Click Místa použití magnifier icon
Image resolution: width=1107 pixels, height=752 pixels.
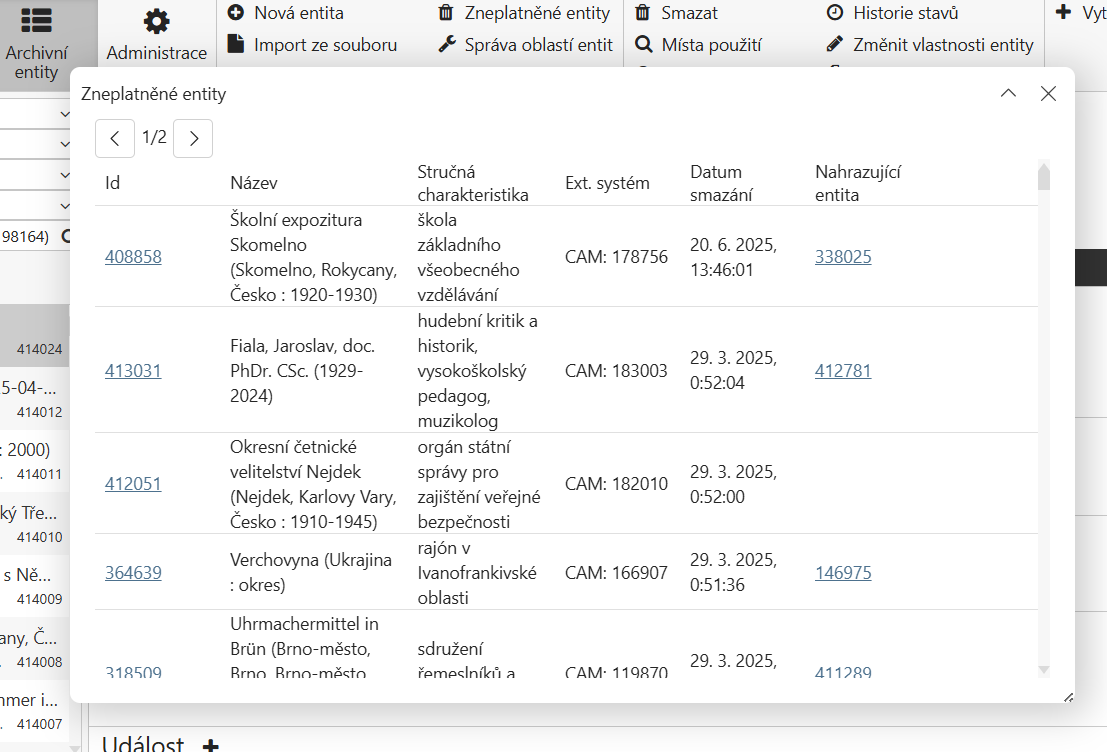pos(643,45)
